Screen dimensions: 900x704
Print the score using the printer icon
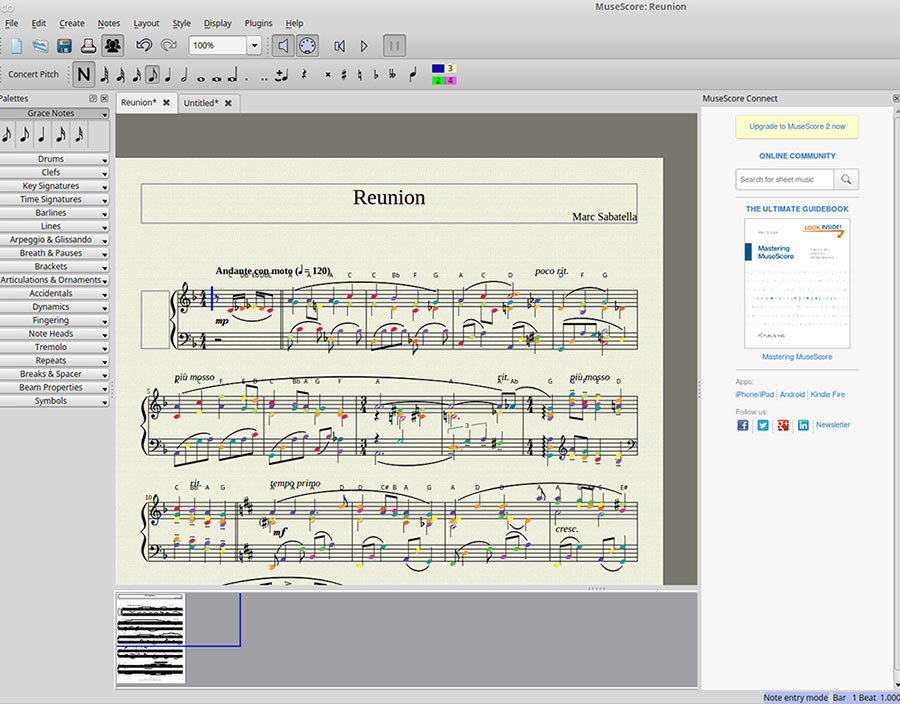(88, 45)
